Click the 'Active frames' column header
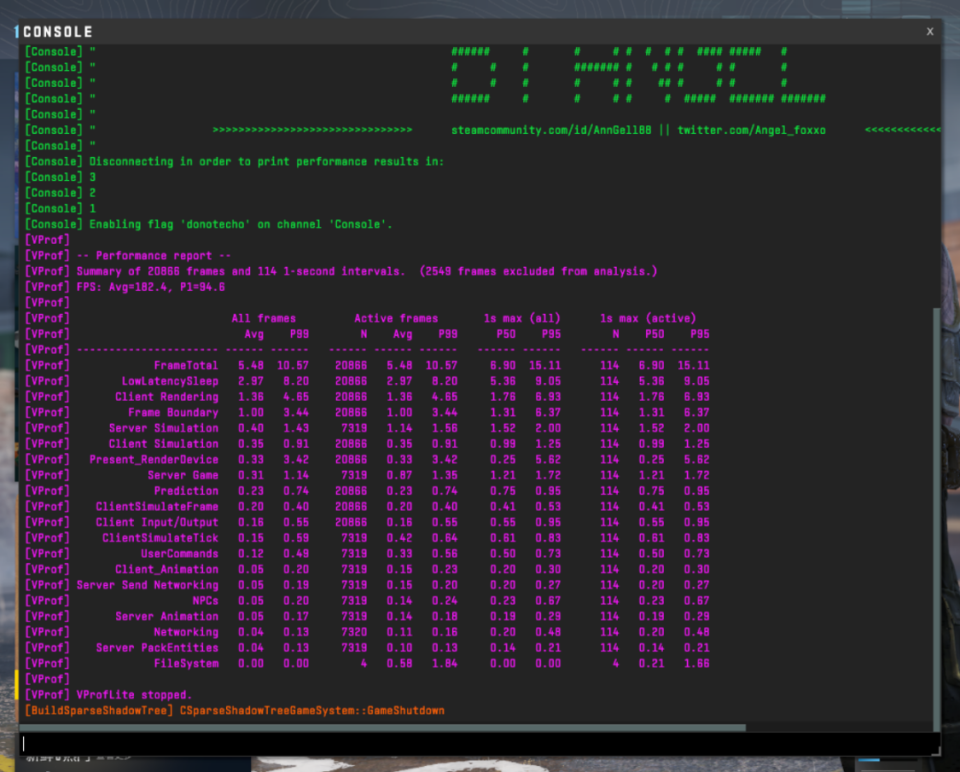The height and width of the screenshot is (772, 960). (396, 318)
